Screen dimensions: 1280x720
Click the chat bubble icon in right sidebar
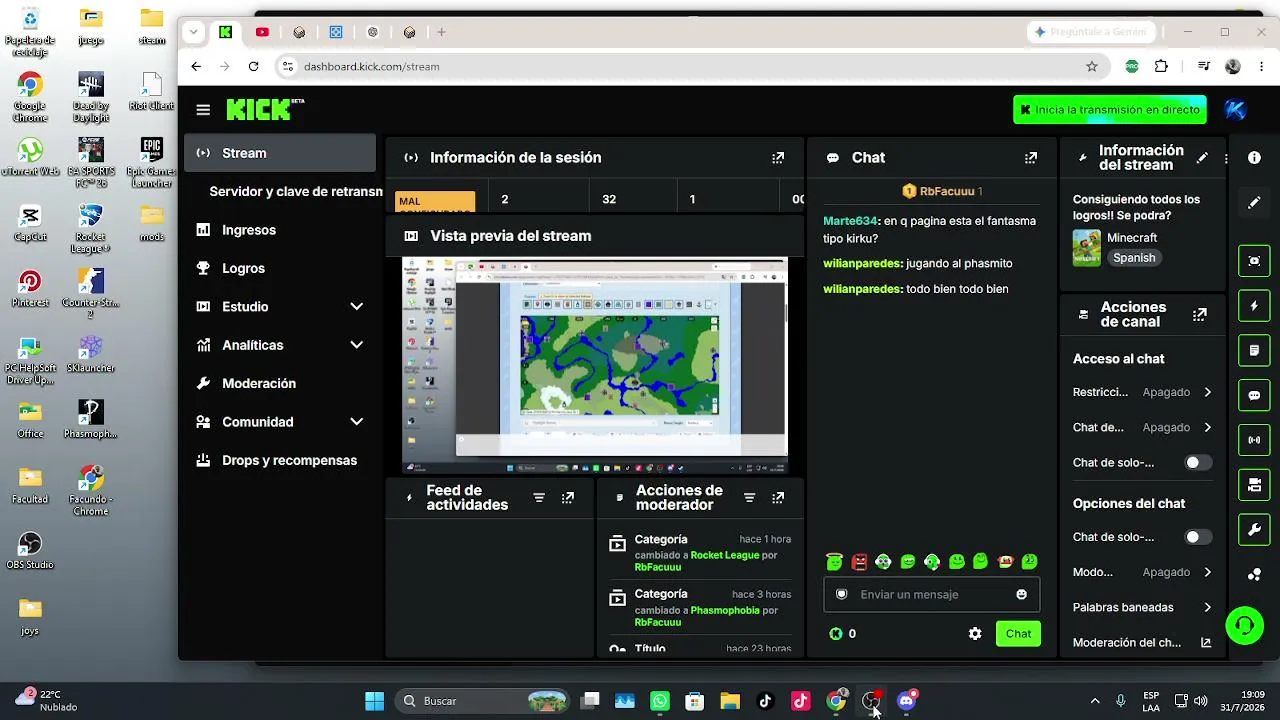[x=1254, y=395]
